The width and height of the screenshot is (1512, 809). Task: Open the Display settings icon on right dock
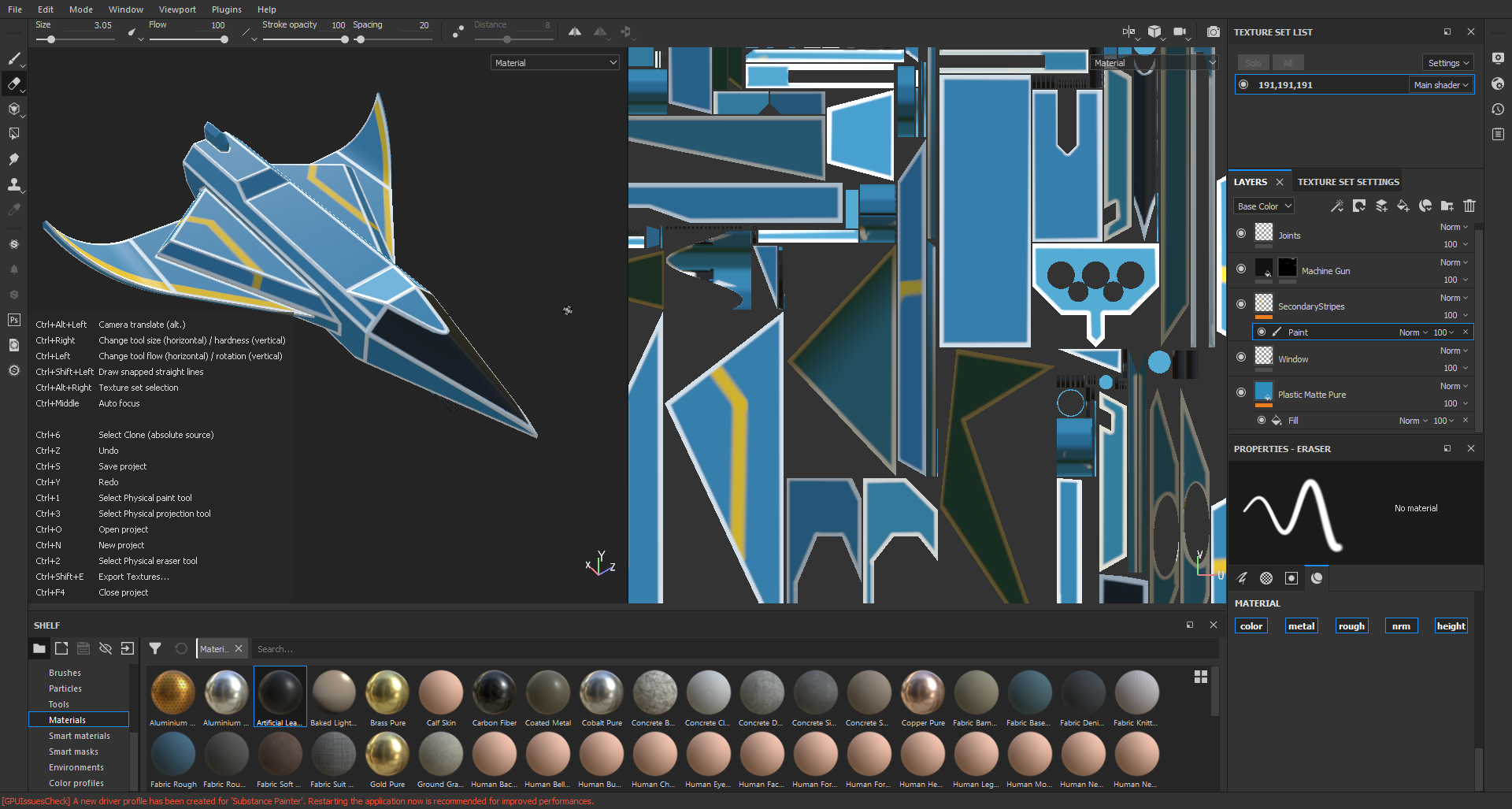point(1498,58)
